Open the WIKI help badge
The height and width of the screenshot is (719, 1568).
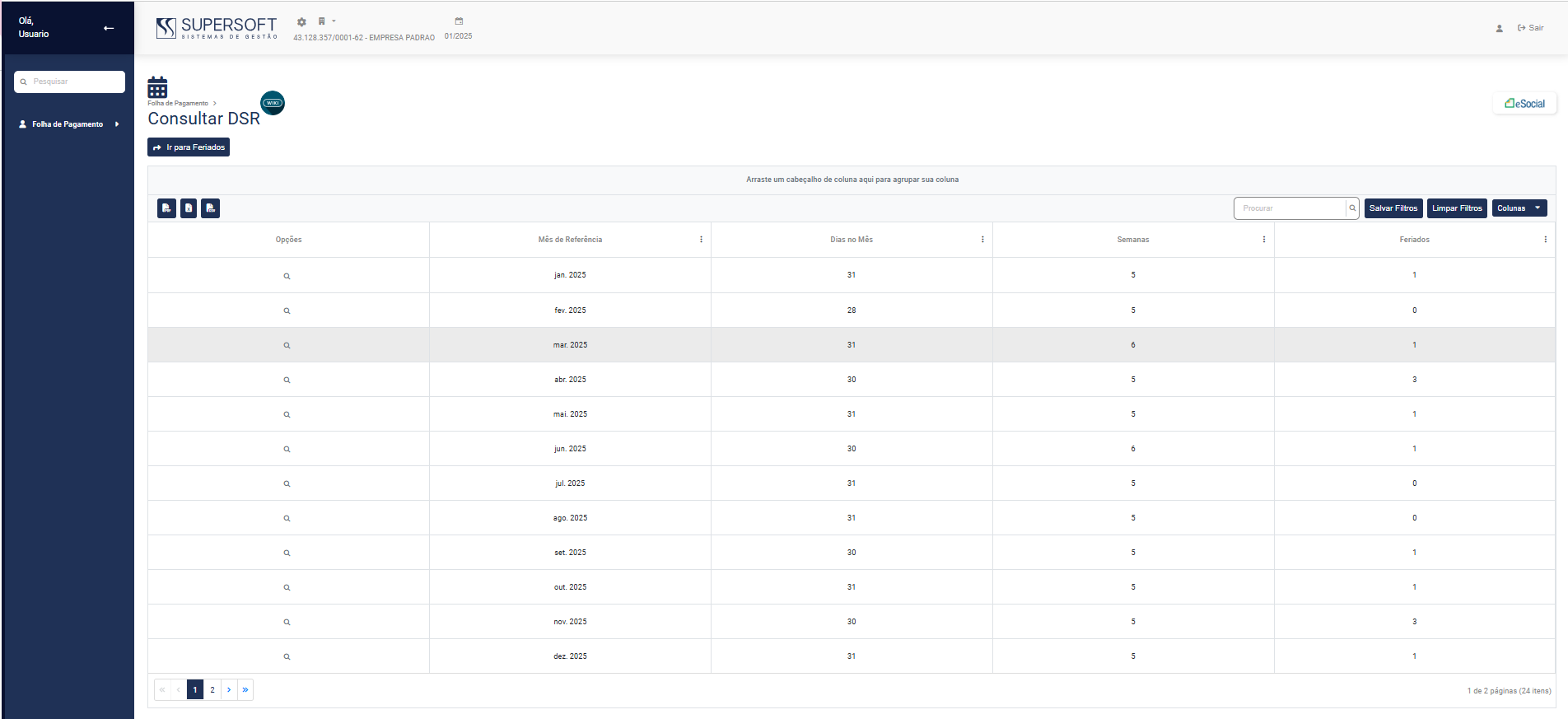tap(273, 103)
